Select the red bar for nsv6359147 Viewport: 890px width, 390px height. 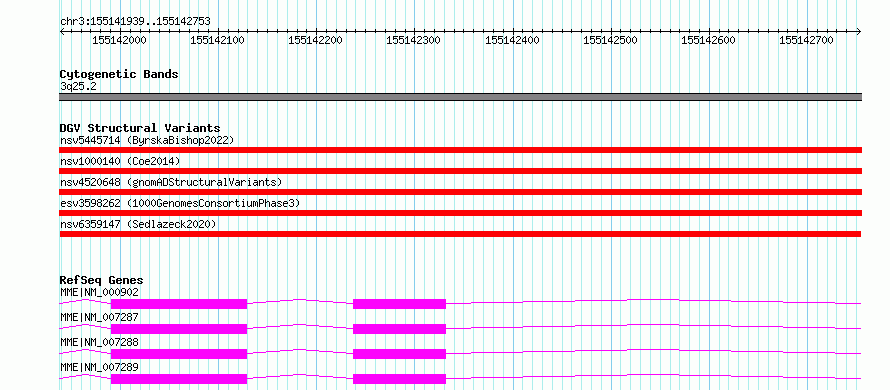(460, 234)
